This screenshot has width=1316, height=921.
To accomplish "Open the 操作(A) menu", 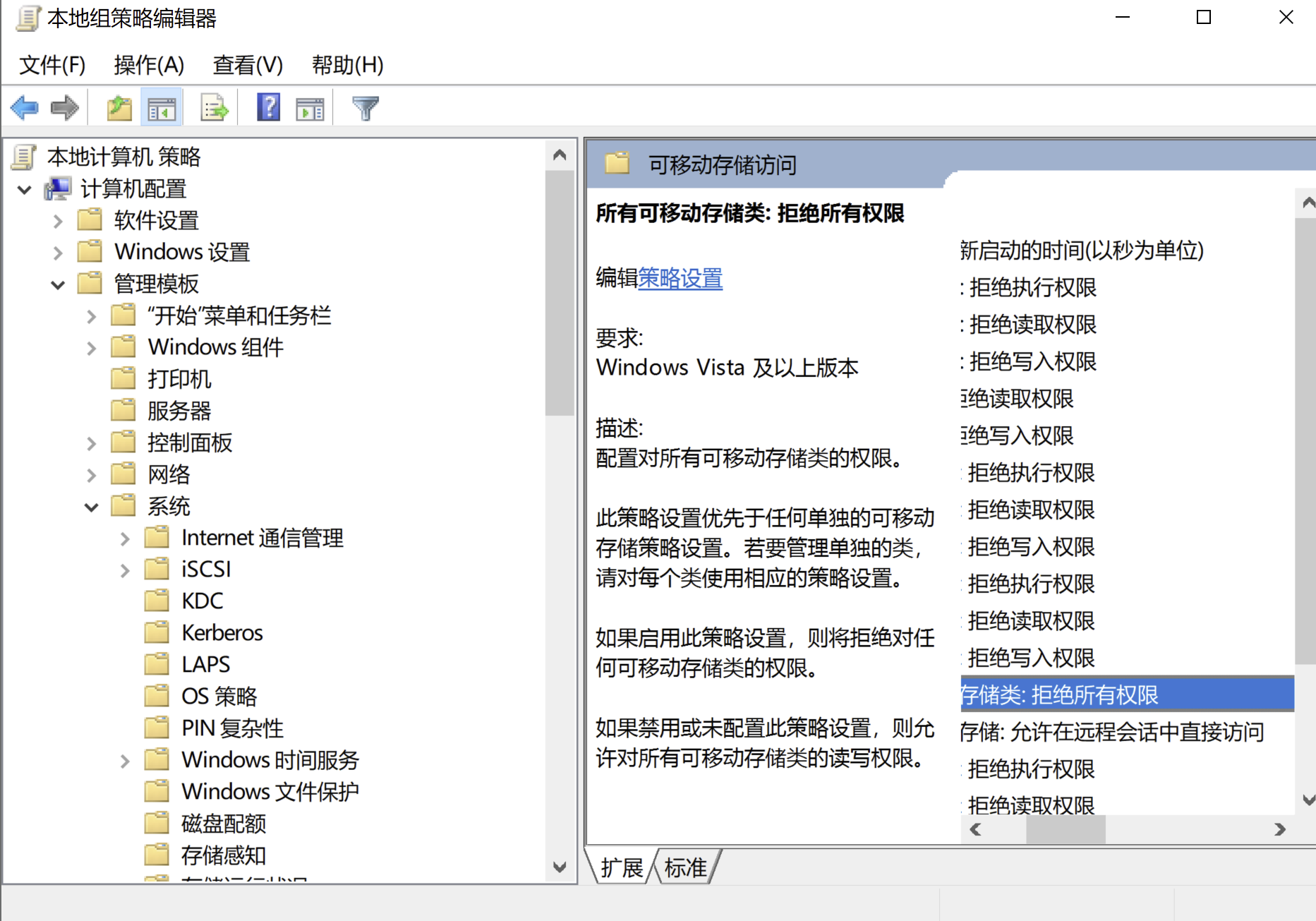I will (x=149, y=65).
